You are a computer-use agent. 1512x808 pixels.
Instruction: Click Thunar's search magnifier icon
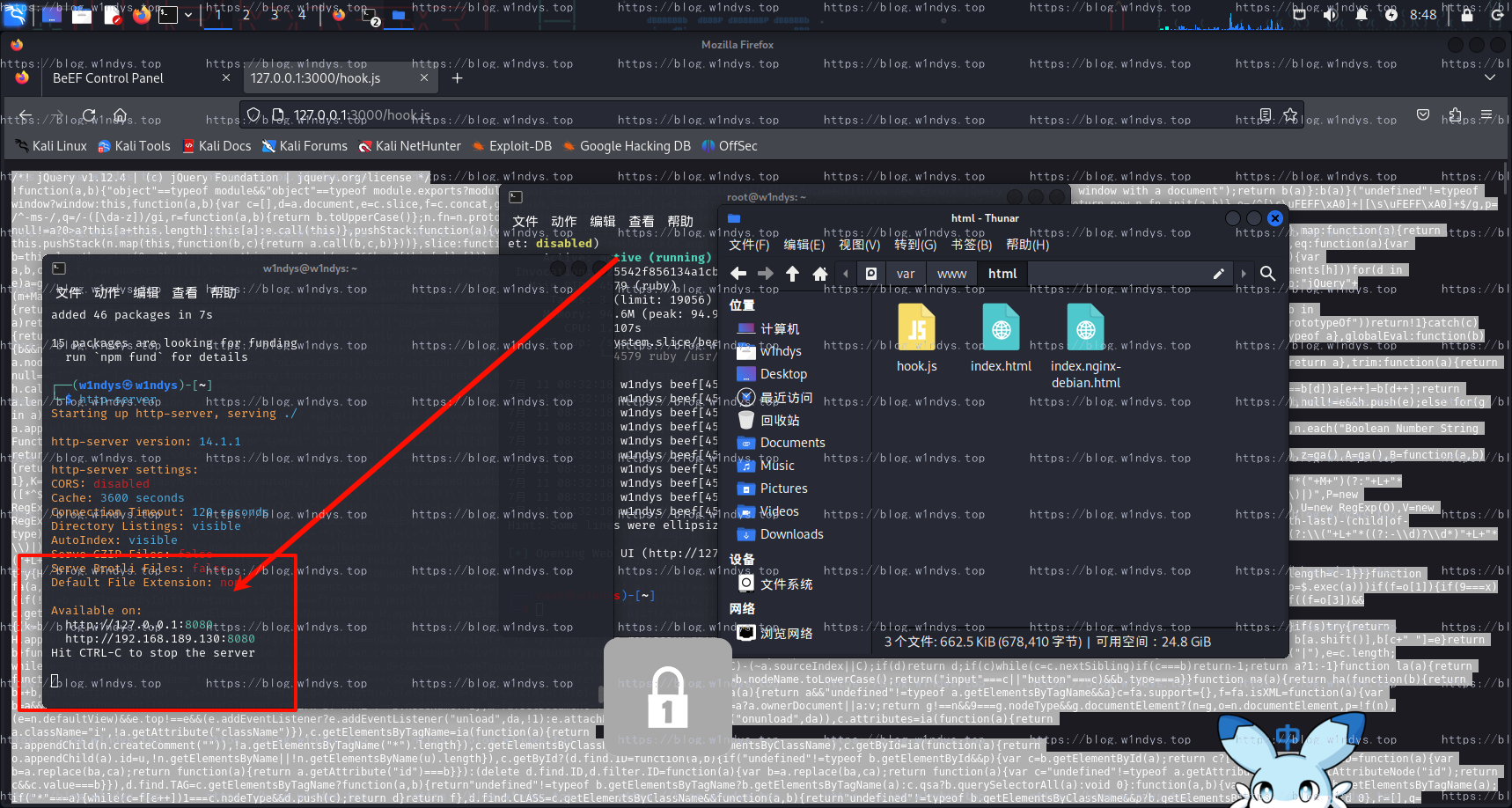(x=1267, y=274)
